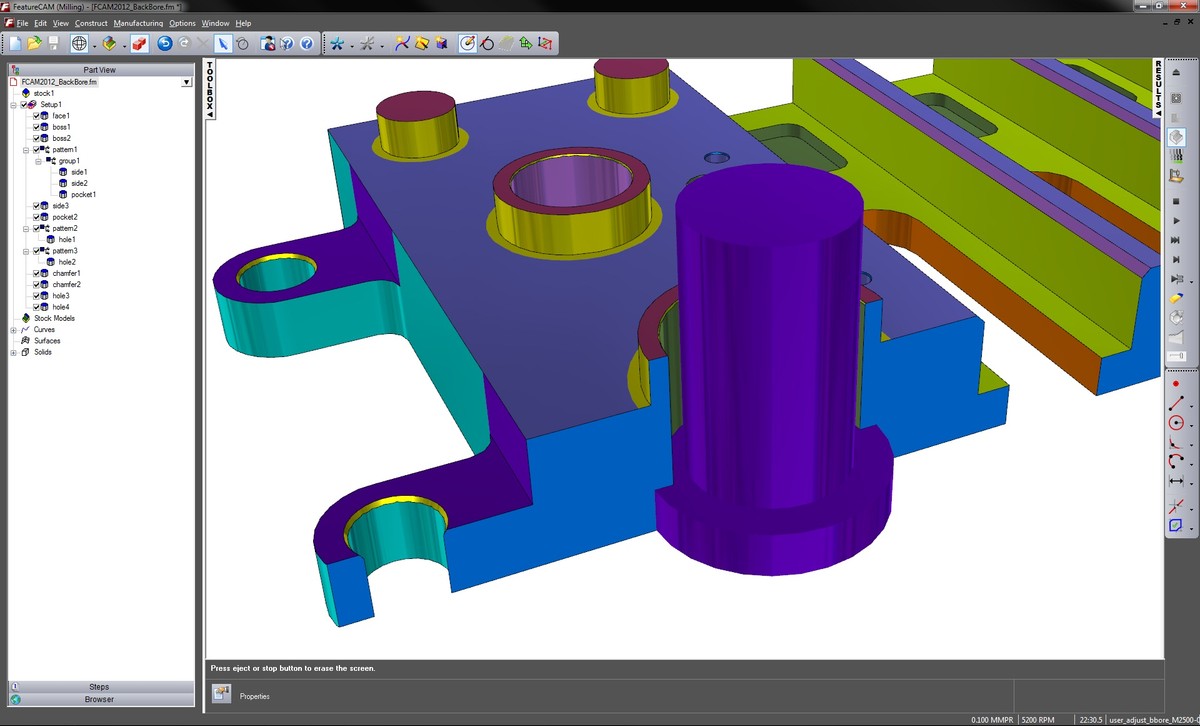1200x726 pixels.
Task: Toggle the boss2 checkbox
Action: (x=37, y=138)
